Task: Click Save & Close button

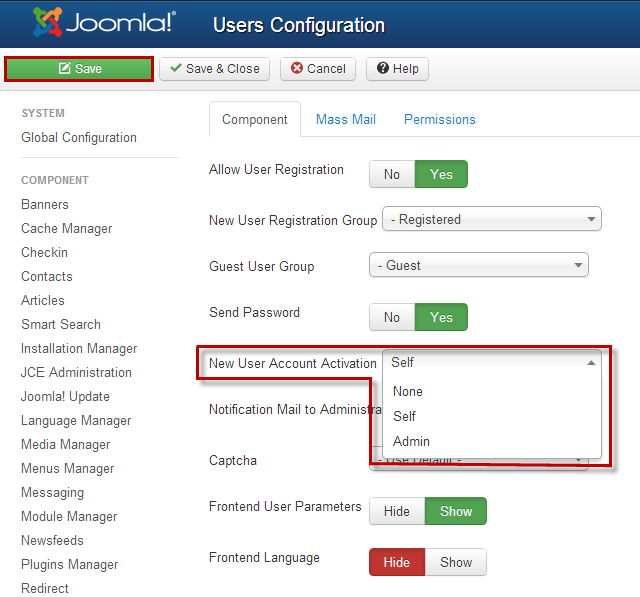Action: [x=214, y=69]
